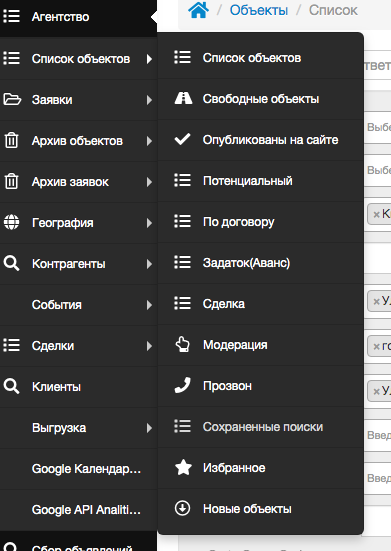Expand the Заявки submenu arrow
The height and width of the screenshot is (551, 391).
[x=149, y=100]
